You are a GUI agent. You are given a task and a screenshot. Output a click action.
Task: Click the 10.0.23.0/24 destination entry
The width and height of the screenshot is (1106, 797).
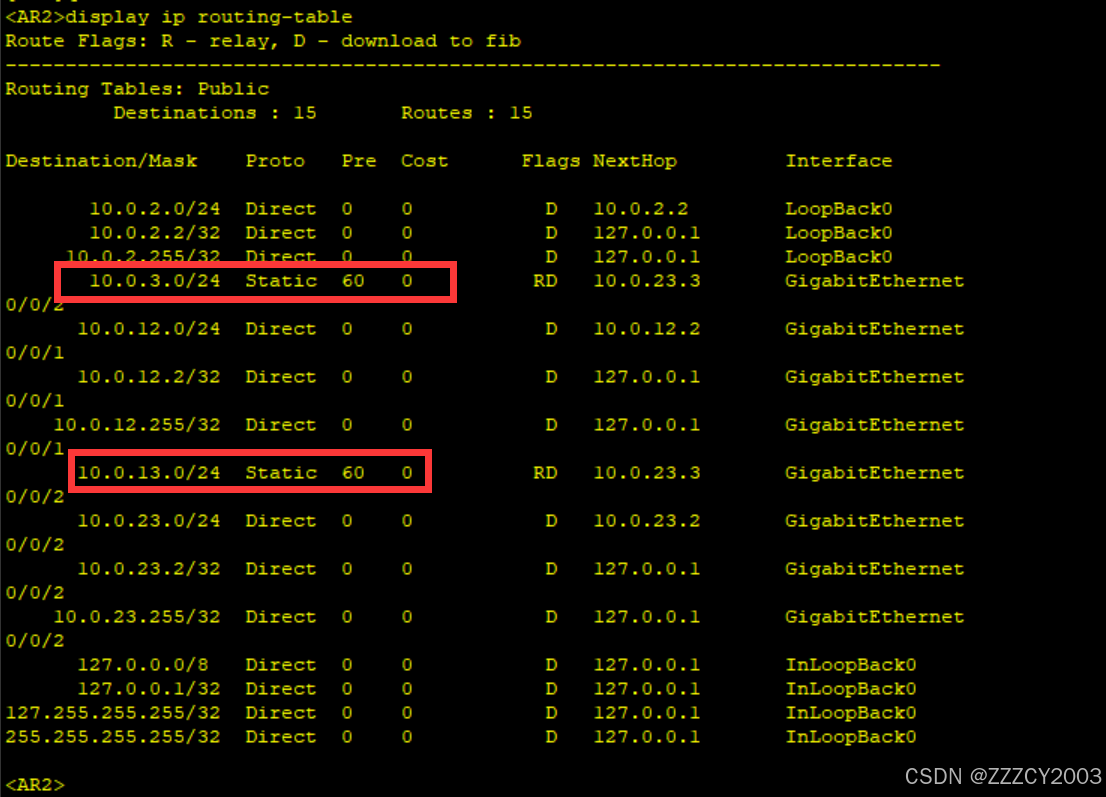pos(148,521)
